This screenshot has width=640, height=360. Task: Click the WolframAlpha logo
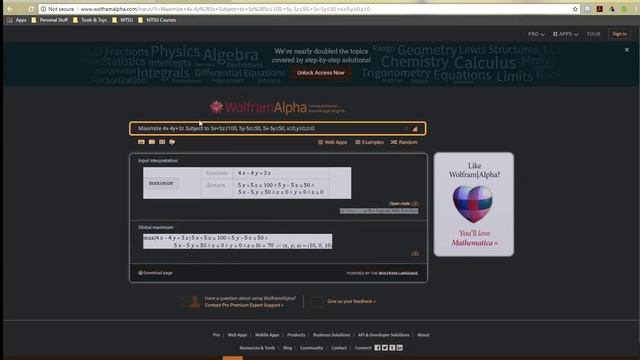click(277, 107)
